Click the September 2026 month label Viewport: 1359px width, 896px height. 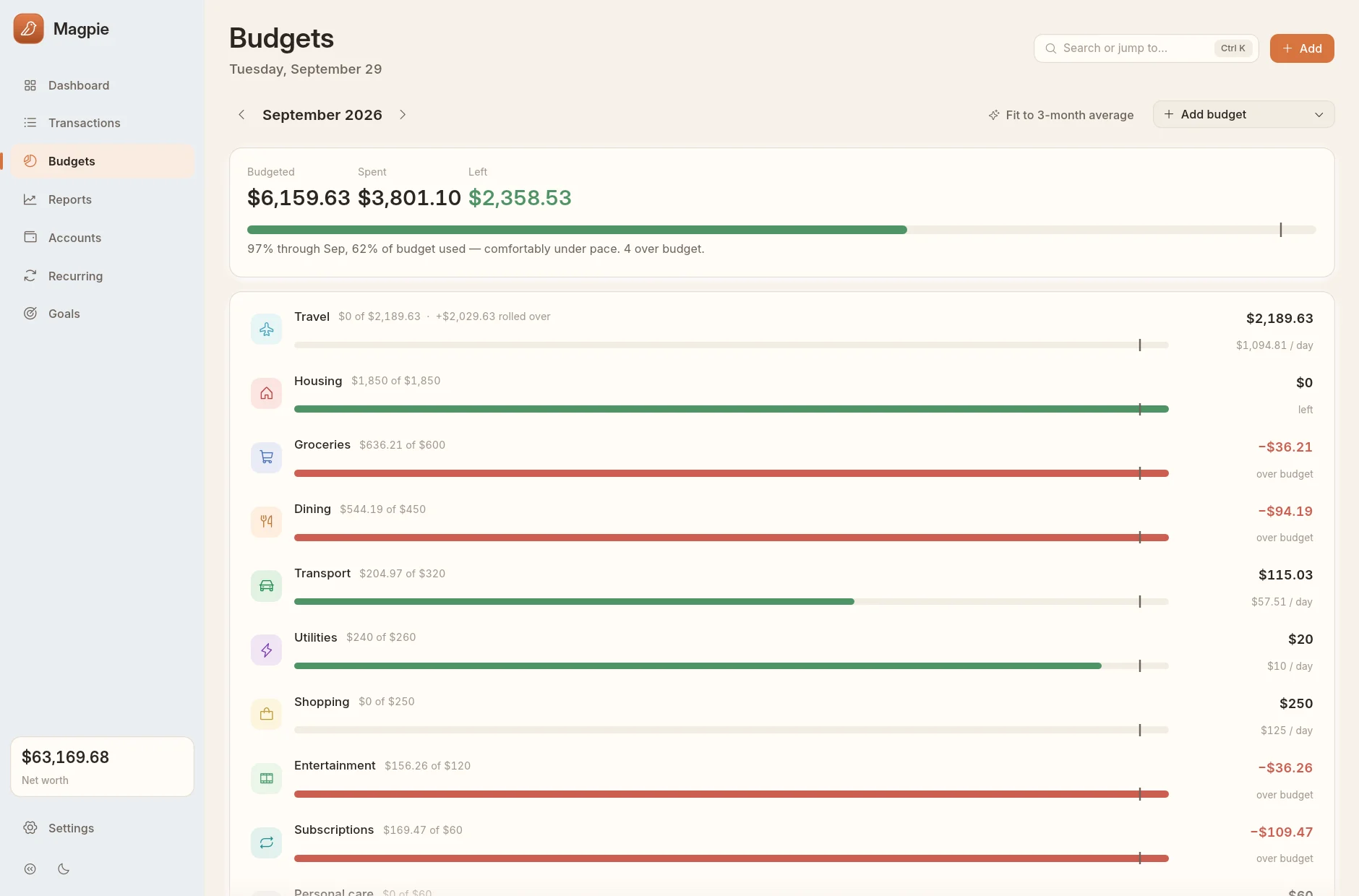(322, 115)
